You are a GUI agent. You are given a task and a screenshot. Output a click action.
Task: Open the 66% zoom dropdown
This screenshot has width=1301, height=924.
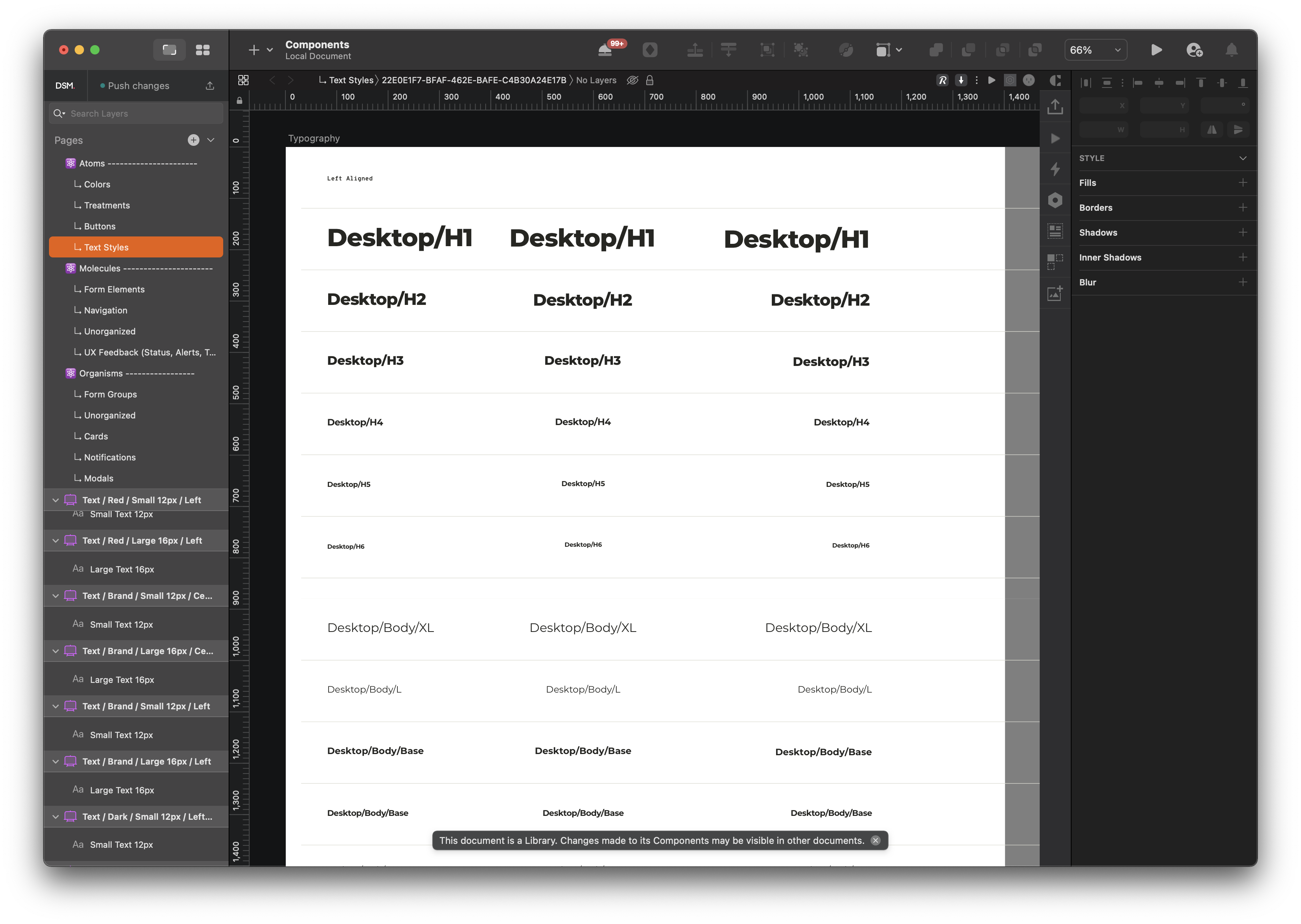click(x=1095, y=50)
